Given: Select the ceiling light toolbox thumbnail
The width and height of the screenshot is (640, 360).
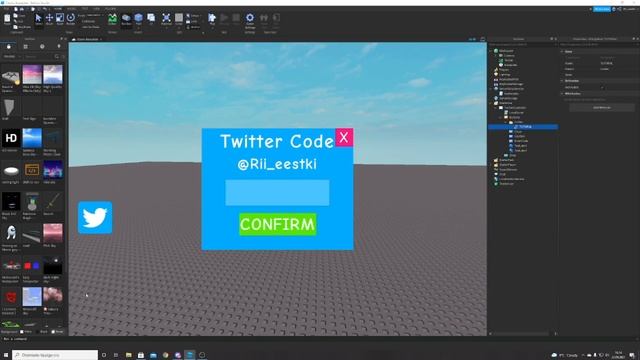Looking at the screenshot, I should (x=11, y=170).
